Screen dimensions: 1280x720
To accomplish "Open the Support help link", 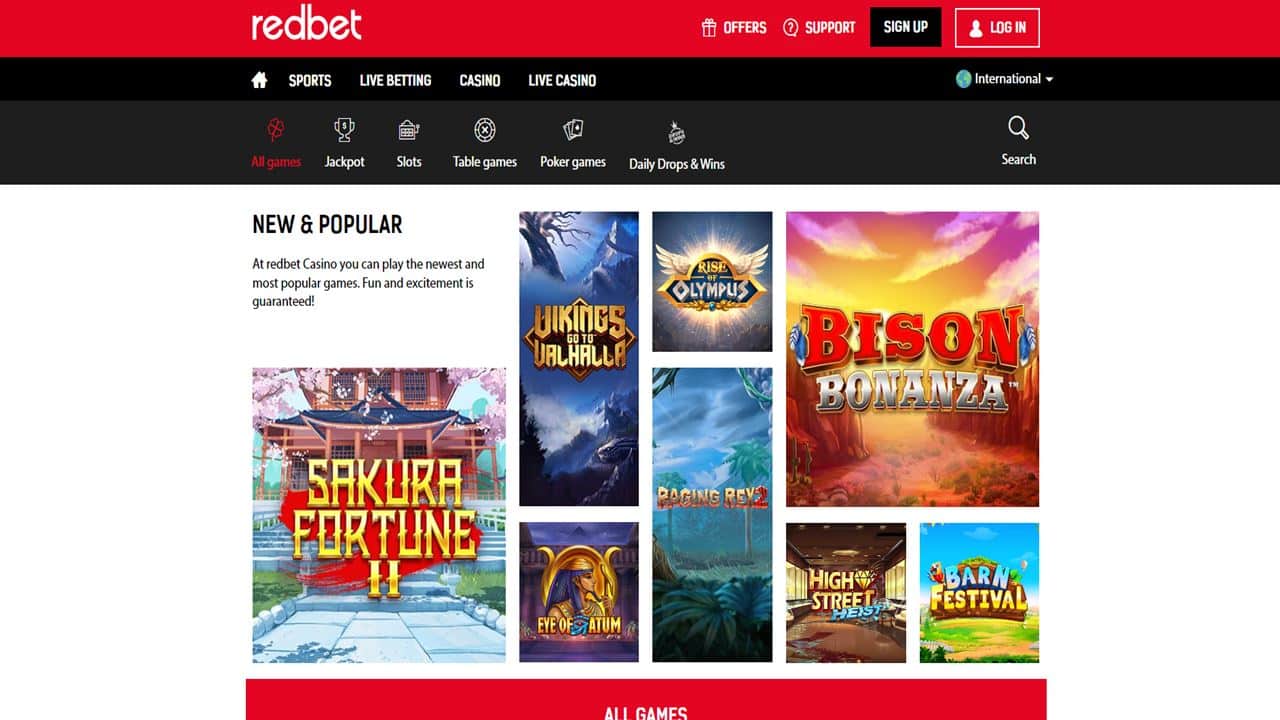I will 819,27.
